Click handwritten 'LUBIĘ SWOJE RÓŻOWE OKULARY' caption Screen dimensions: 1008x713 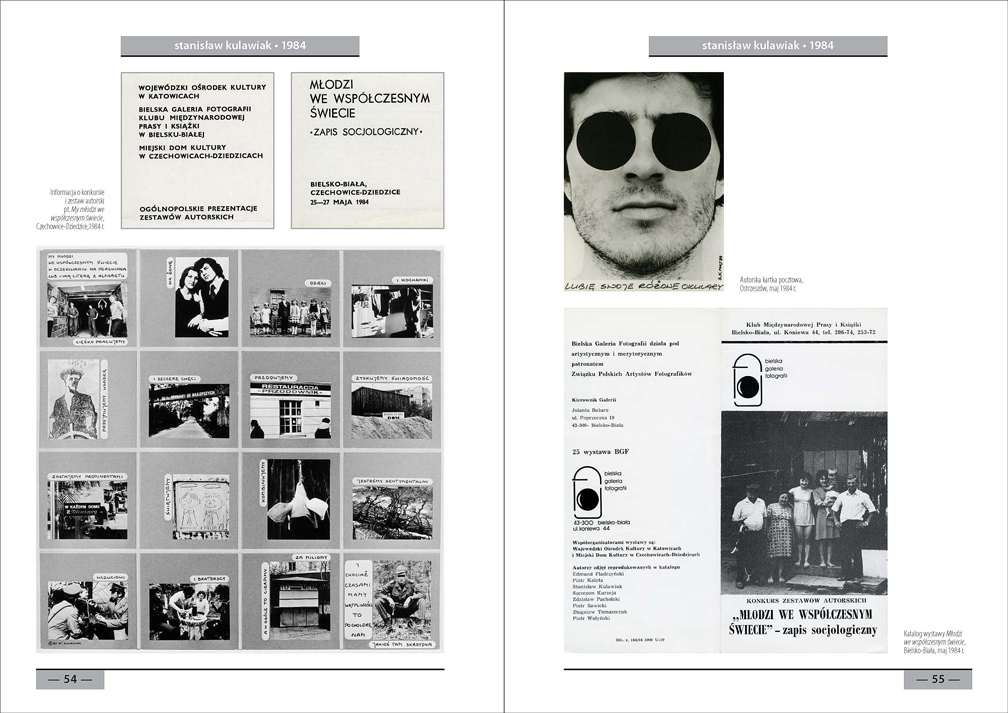tap(644, 286)
